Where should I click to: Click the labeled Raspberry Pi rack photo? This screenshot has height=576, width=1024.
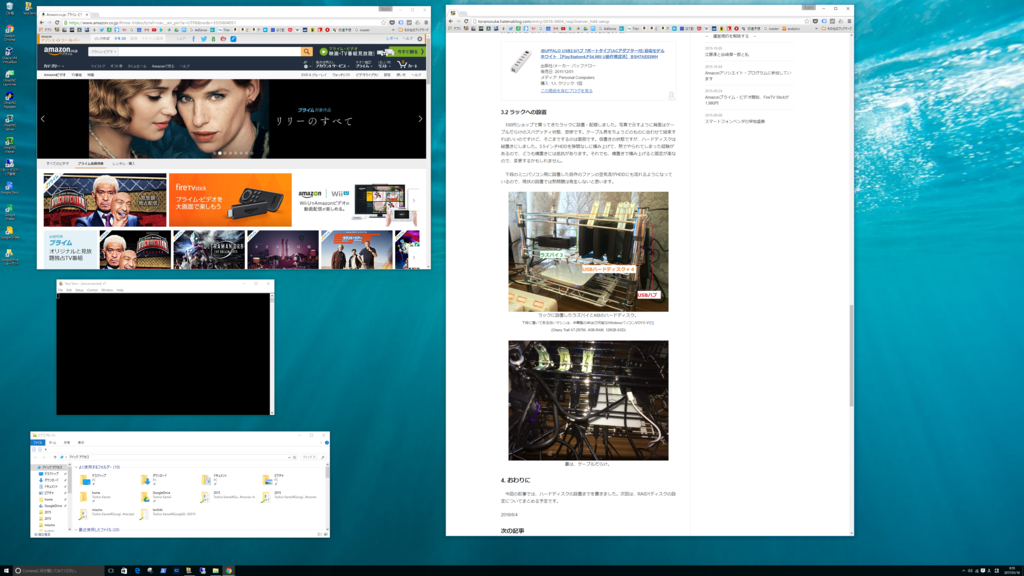(x=588, y=251)
